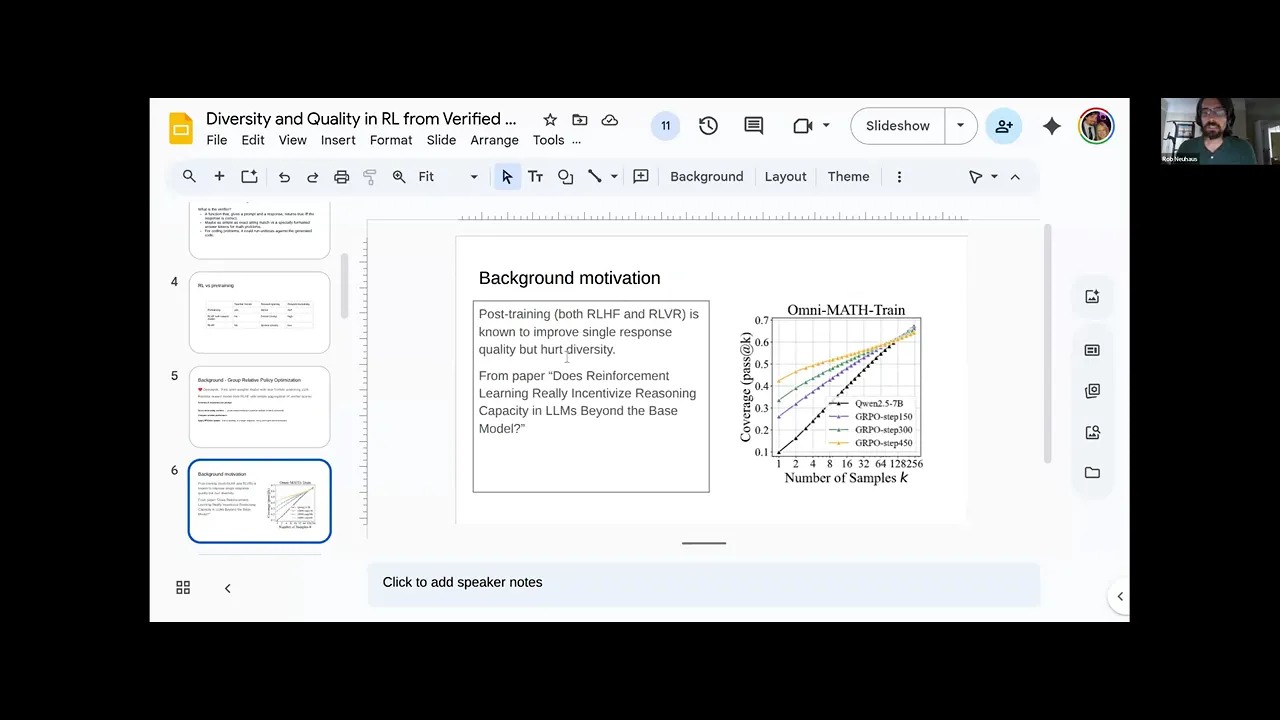Click the share people icon button

click(1004, 126)
